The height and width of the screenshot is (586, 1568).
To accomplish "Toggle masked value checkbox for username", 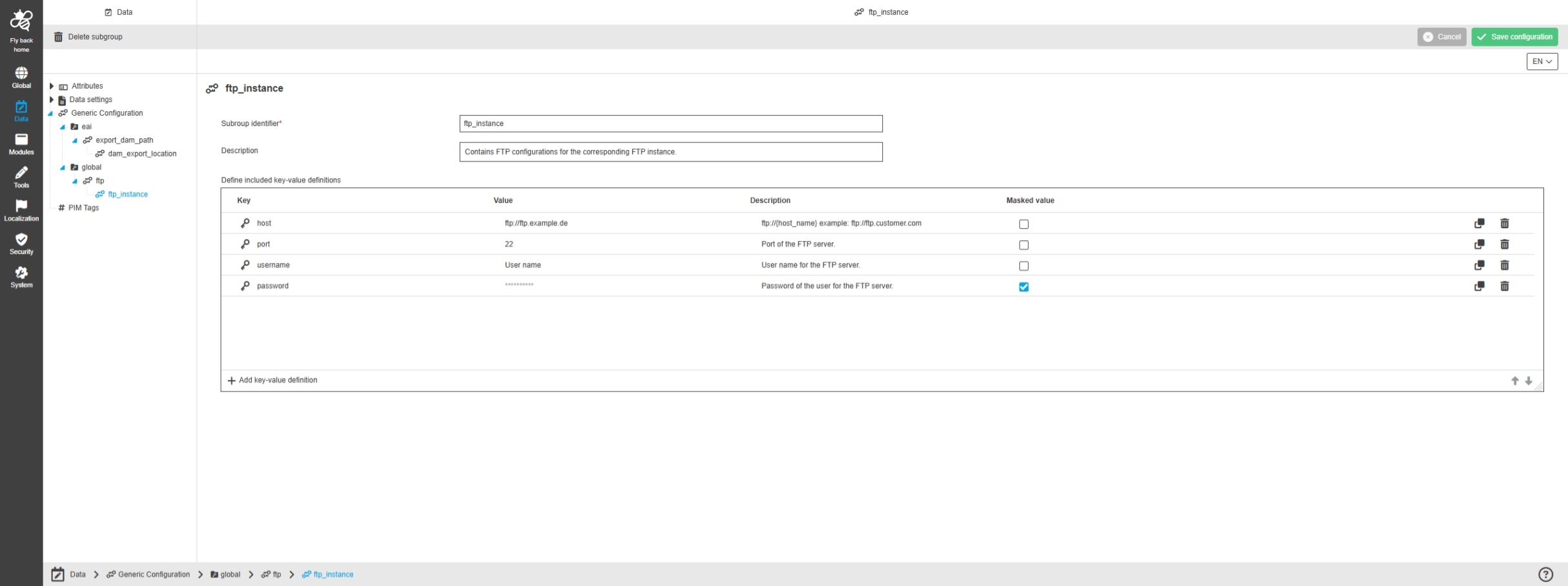I will point(1024,266).
